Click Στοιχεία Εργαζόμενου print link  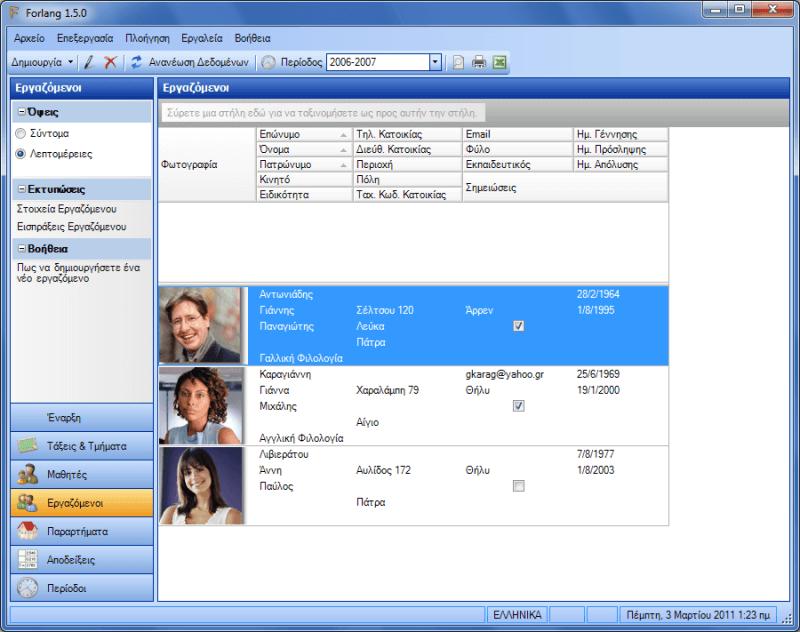click(67, 209)
